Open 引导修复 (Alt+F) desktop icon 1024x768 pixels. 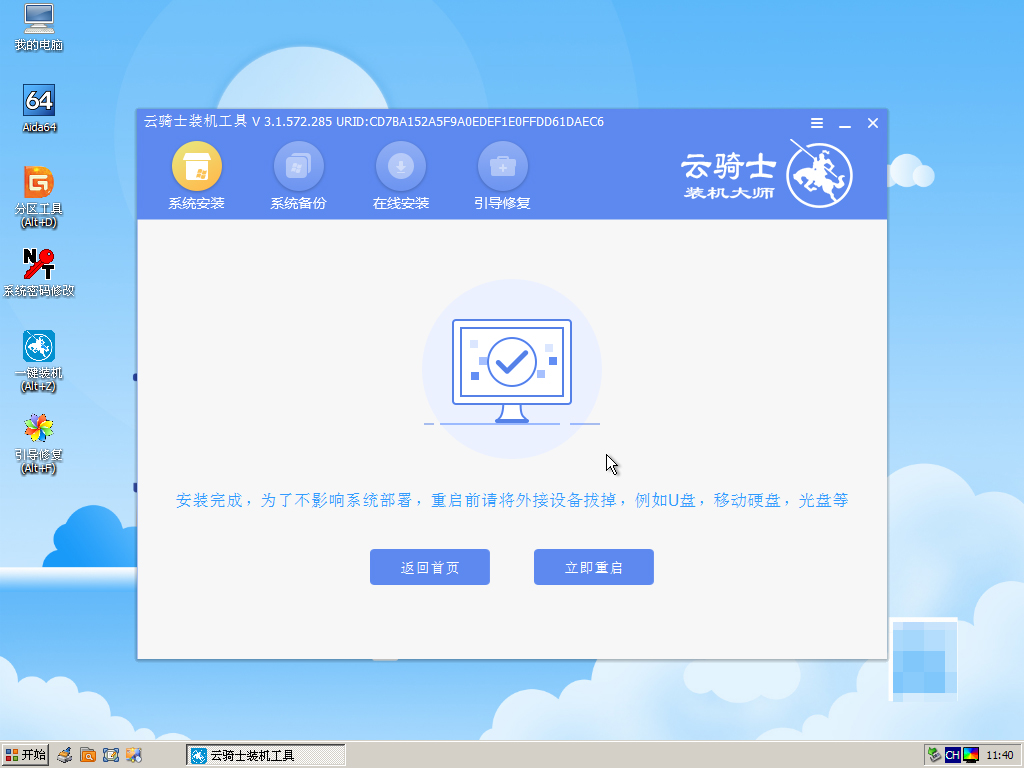39,443
